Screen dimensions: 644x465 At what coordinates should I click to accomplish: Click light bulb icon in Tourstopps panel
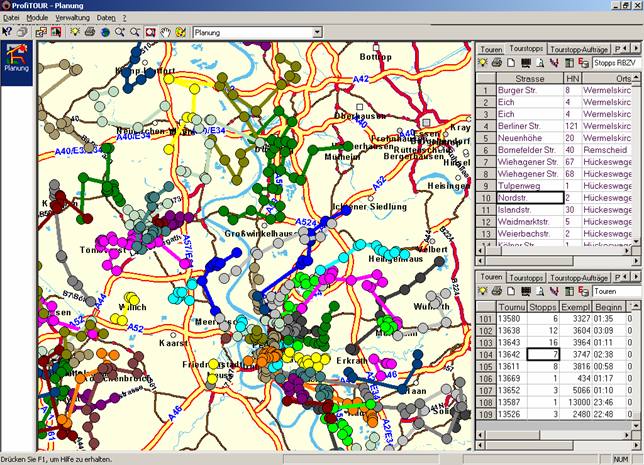pos(483,62)
